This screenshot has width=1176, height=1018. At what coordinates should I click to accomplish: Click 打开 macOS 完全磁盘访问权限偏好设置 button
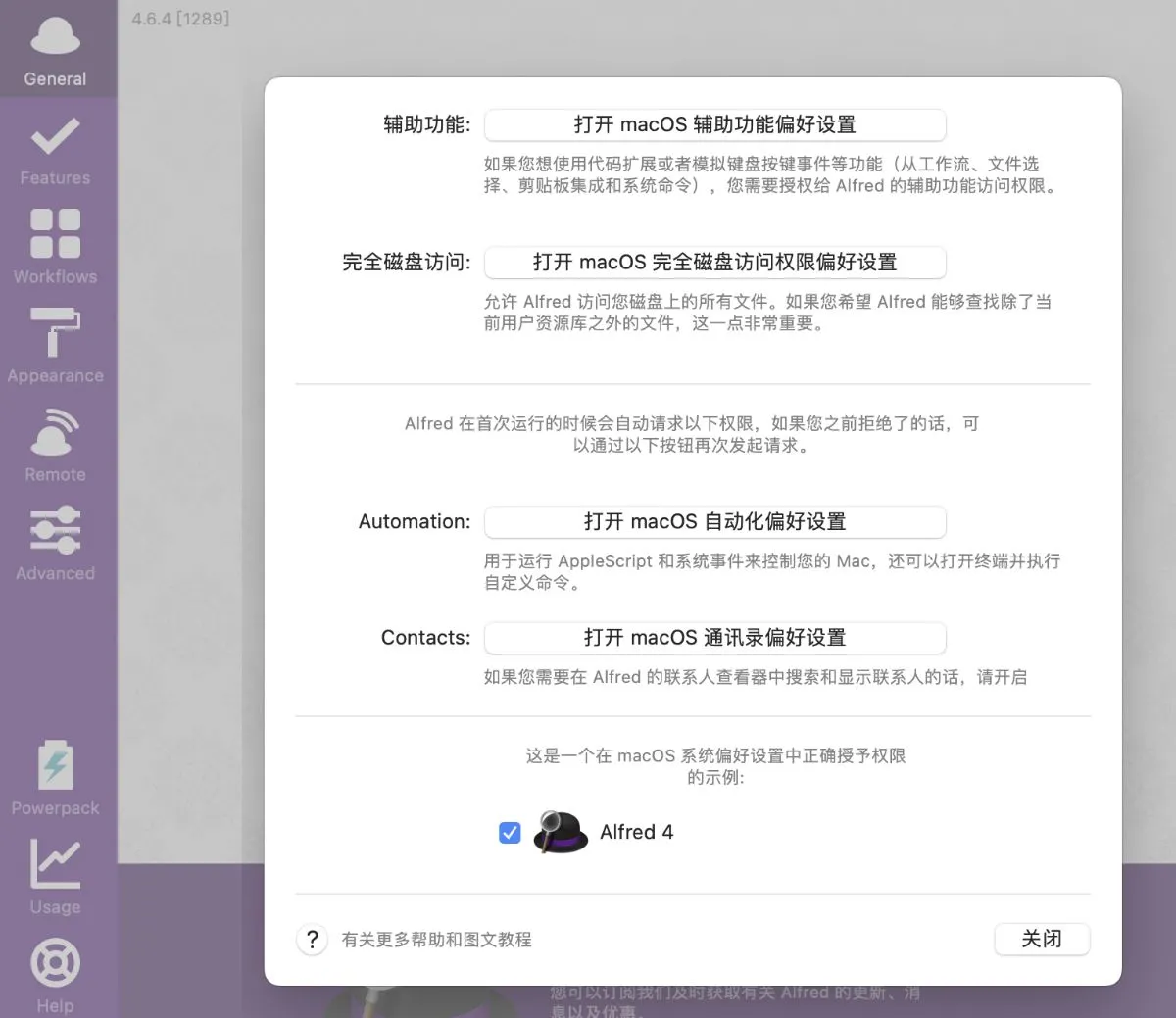point(715,262)
